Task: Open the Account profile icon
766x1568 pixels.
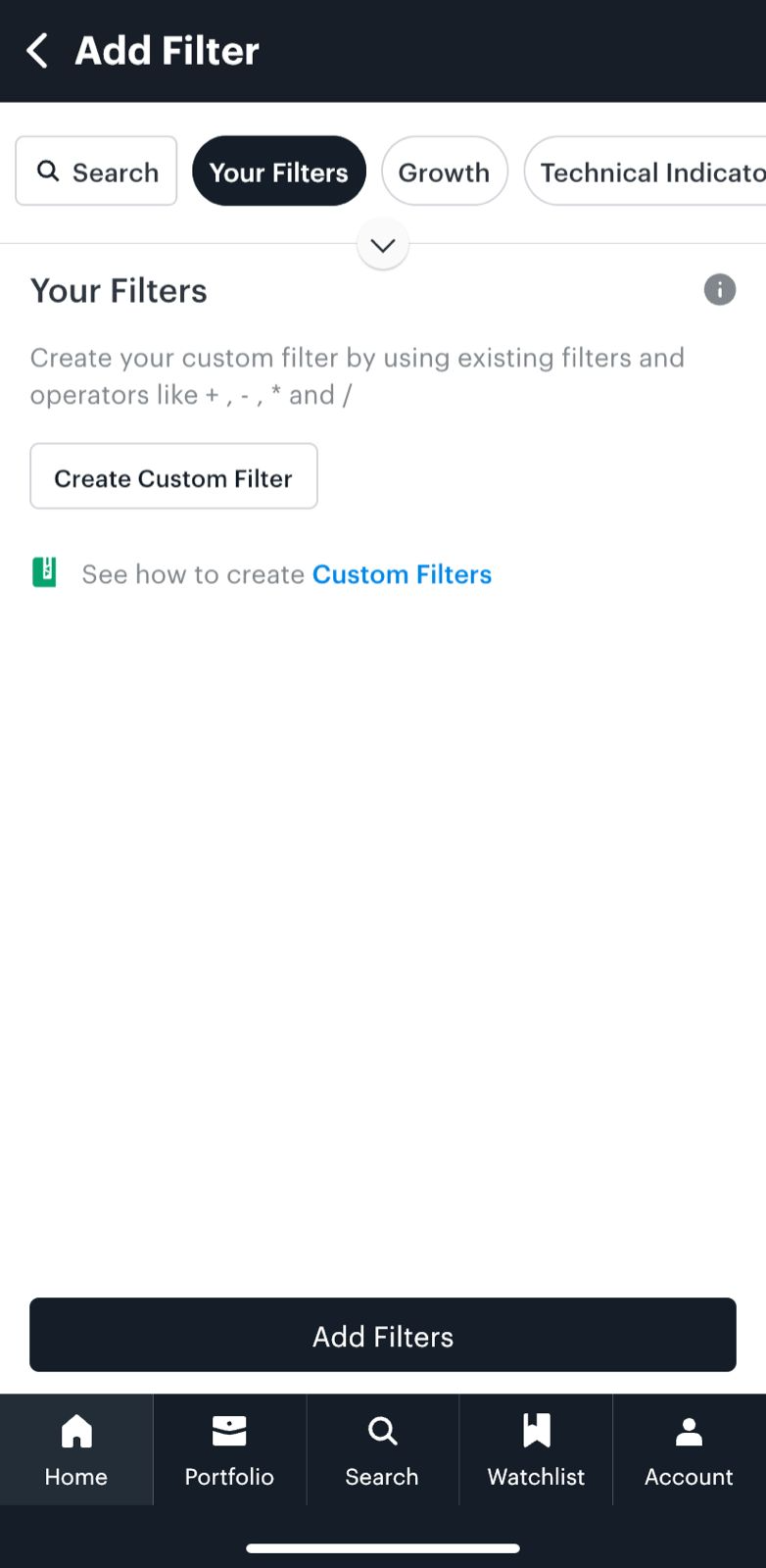Action: pos(689,1431)
